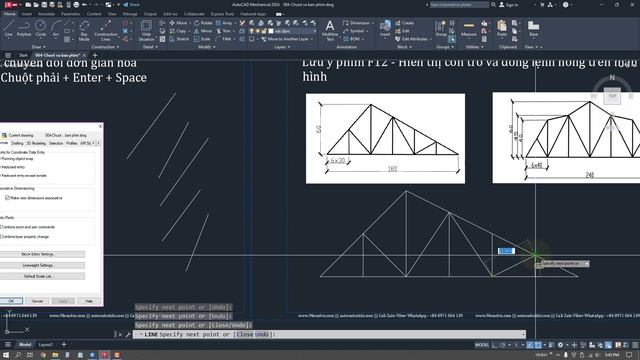Expand the Modify panel

[207, 47]
